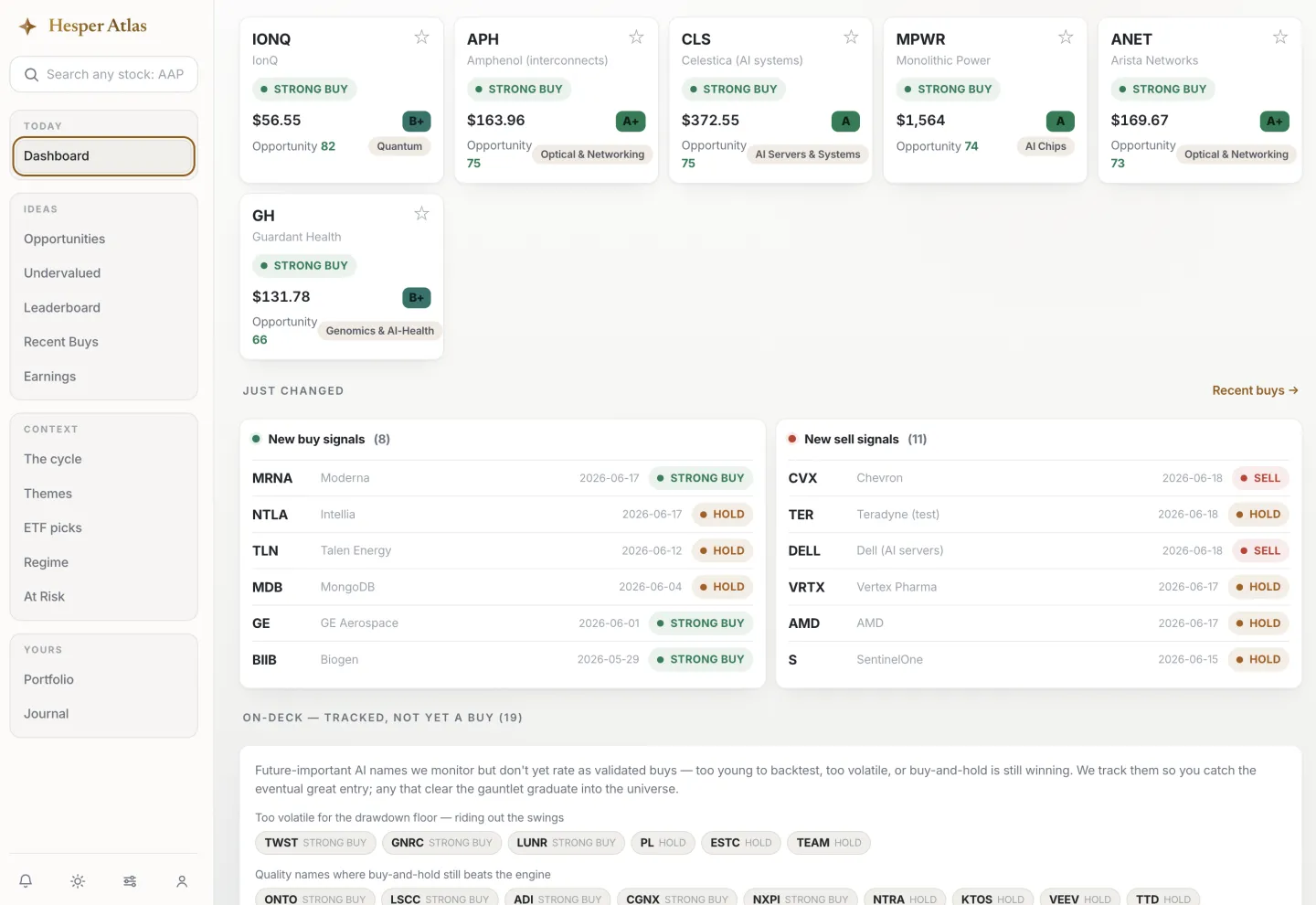Open Dashboard in sidebar
Viewport: 1316px width, 905px height.
click(x=104, y=156)
